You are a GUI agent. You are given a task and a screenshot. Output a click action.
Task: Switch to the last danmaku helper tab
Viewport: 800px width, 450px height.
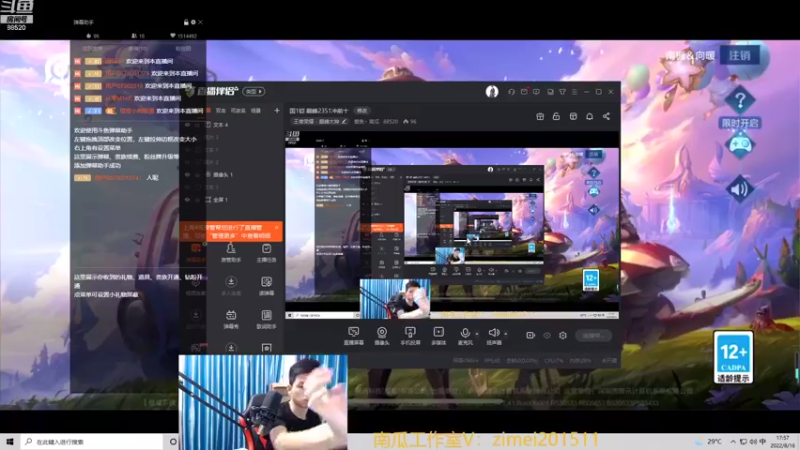coord(183,48)
